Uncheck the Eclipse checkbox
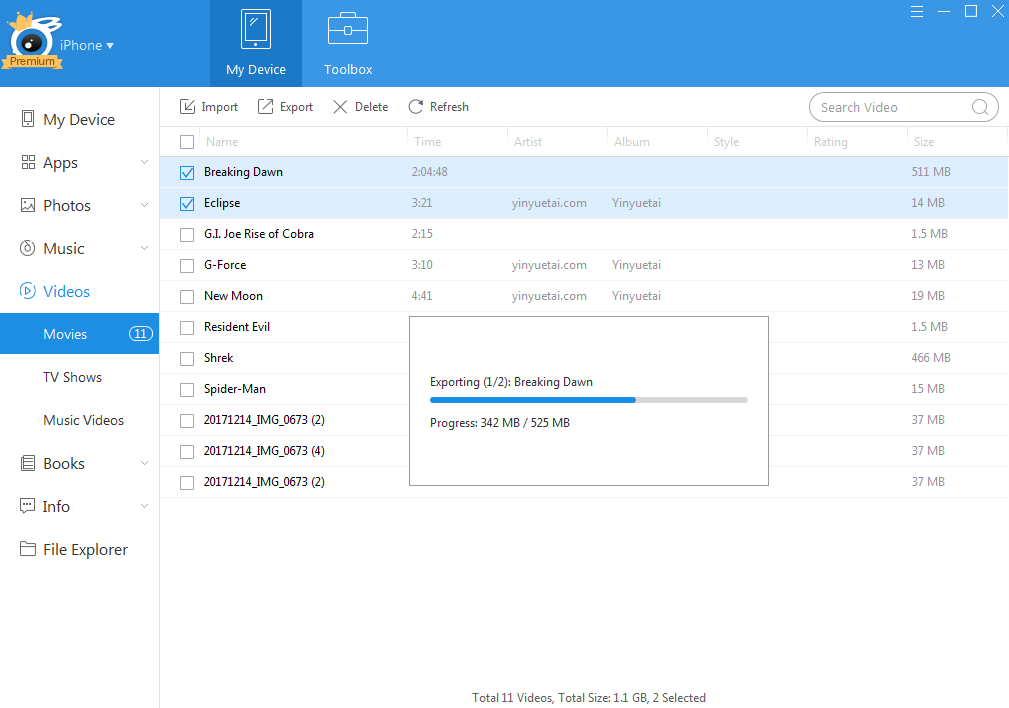Viewport: 1009px width, 708px height. (x=187, y=203)
